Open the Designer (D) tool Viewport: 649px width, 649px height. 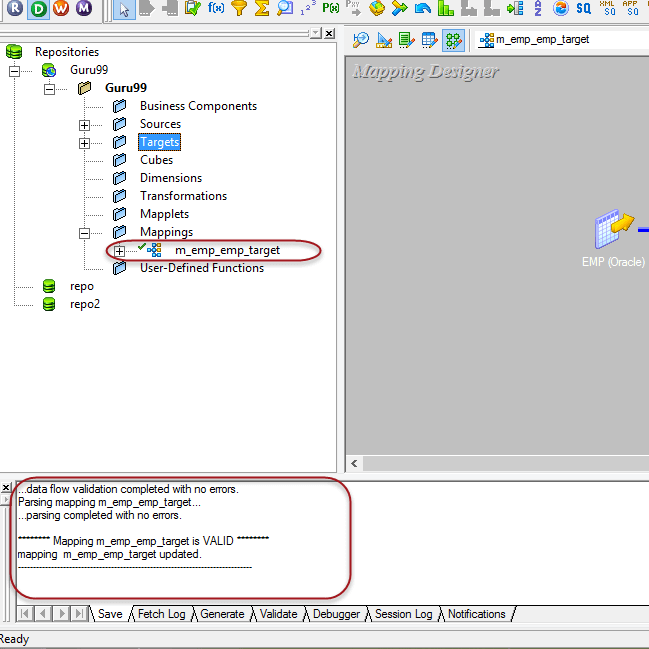point(38,9)
